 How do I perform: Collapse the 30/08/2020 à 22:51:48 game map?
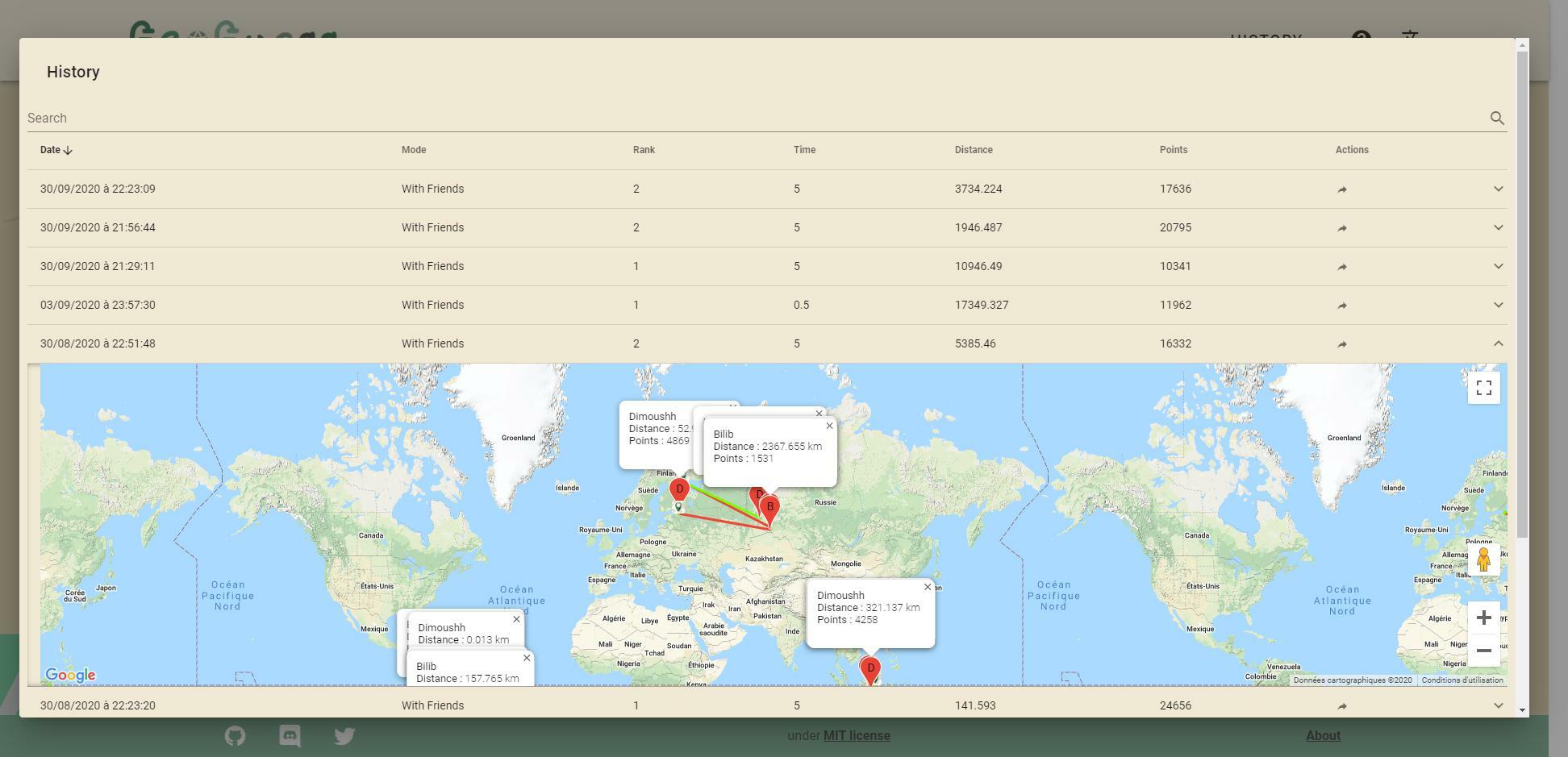tap(1499, 343)
